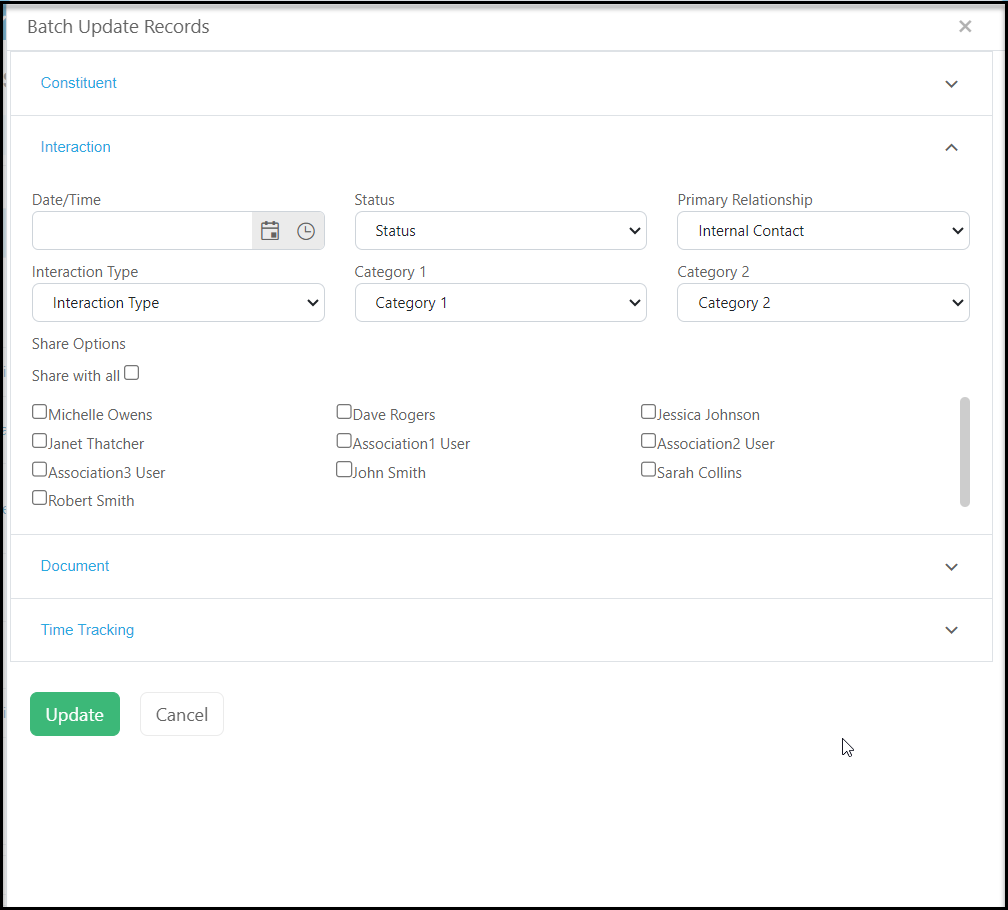Screen dimensions: 1008x910
Task: Collapse the Interaction section chevron
Action: pos(951,147)
